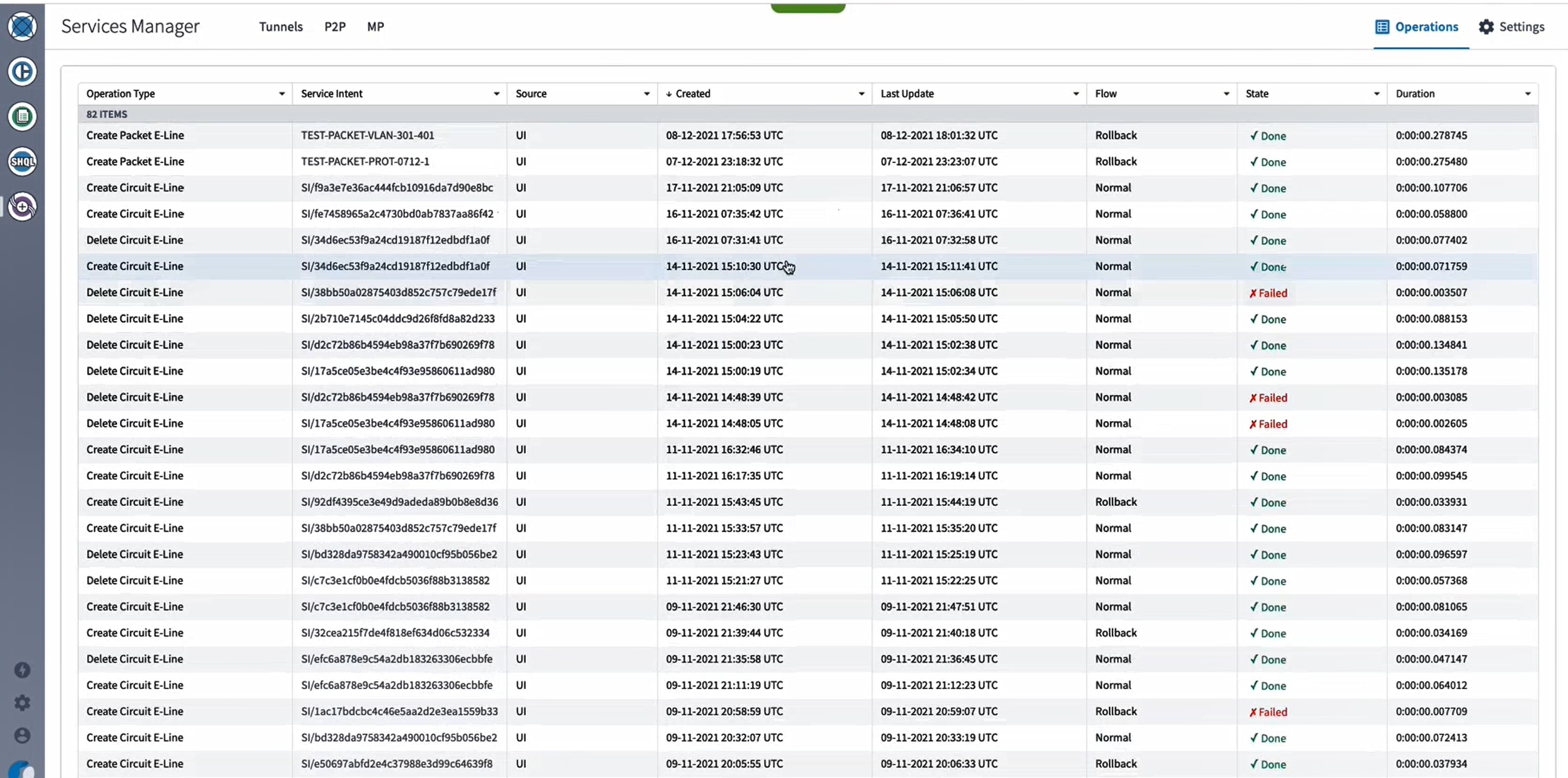The height and width of the screenshot is (778, 1568).
Task: Sort by the Duration column header
Action: point(1415,94)
